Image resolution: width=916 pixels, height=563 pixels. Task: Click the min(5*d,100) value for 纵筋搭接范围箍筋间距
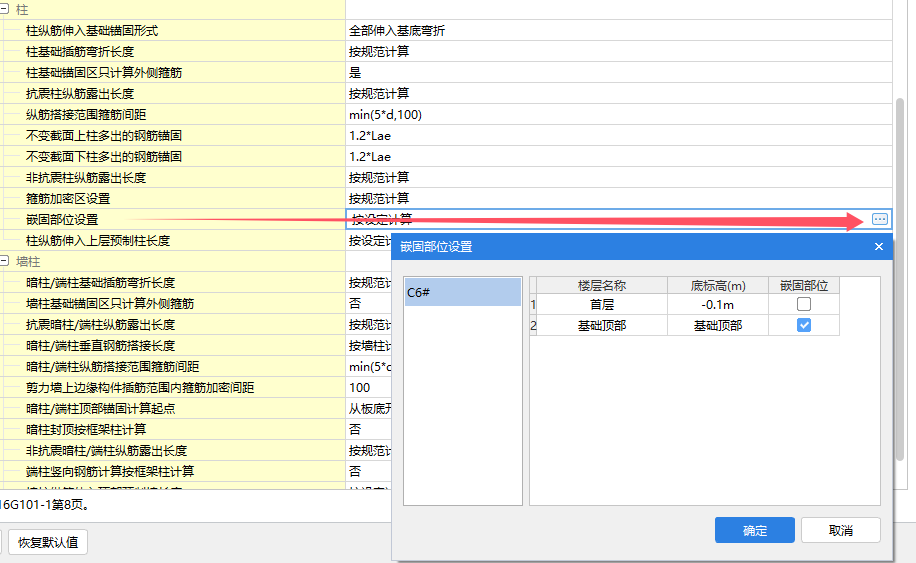pyautogui.click(x=386, y=114)
